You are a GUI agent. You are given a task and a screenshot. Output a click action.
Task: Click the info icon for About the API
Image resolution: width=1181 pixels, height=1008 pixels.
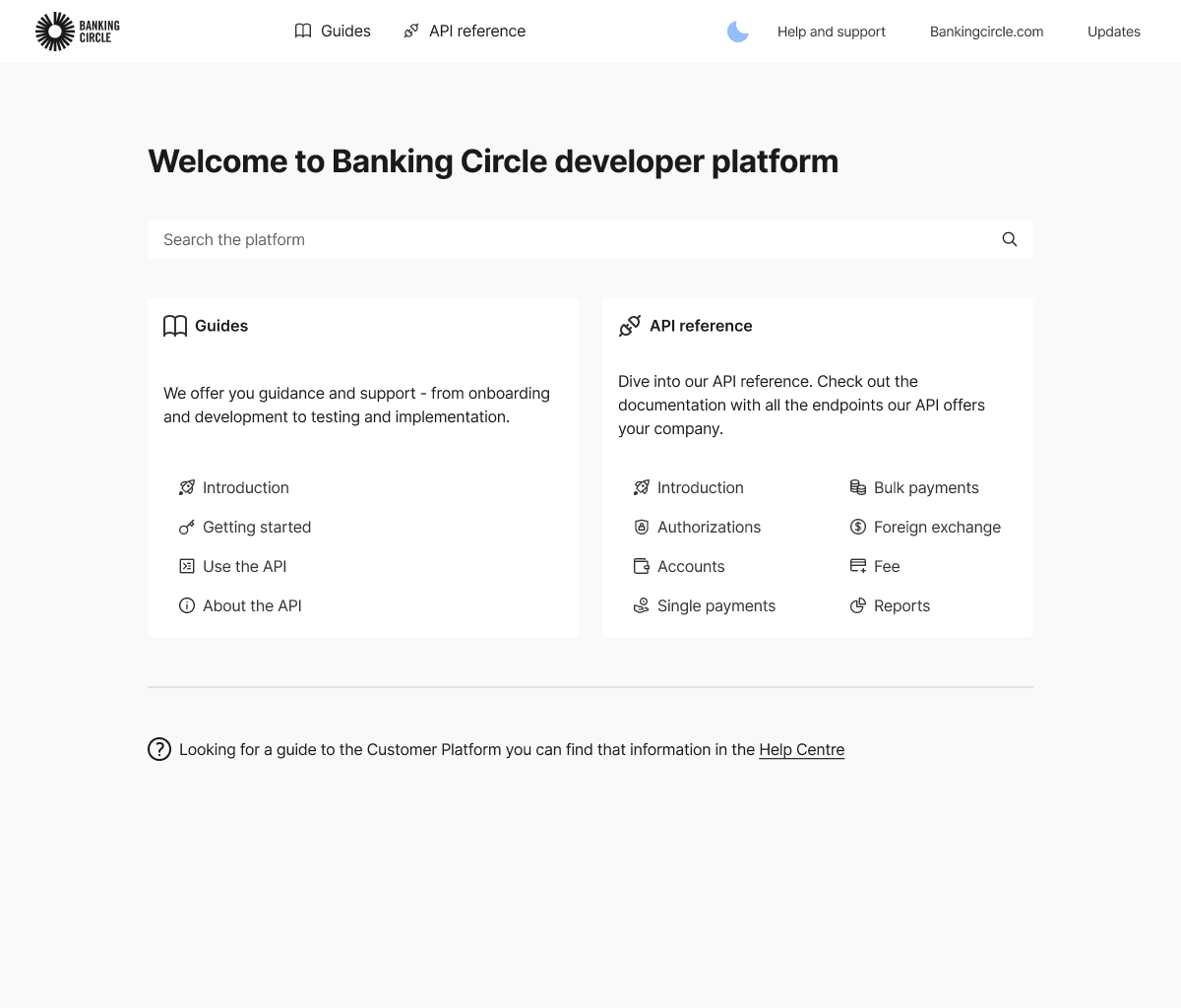click(x=187, y=605)
